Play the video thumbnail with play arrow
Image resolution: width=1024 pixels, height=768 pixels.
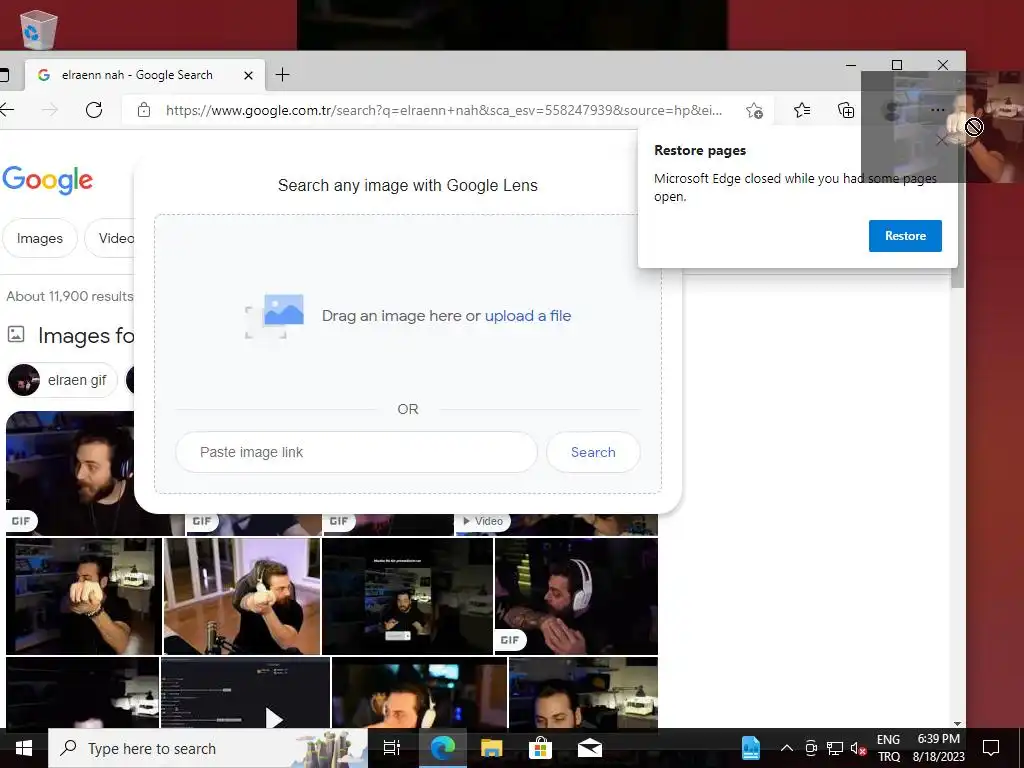pos(246,692)
